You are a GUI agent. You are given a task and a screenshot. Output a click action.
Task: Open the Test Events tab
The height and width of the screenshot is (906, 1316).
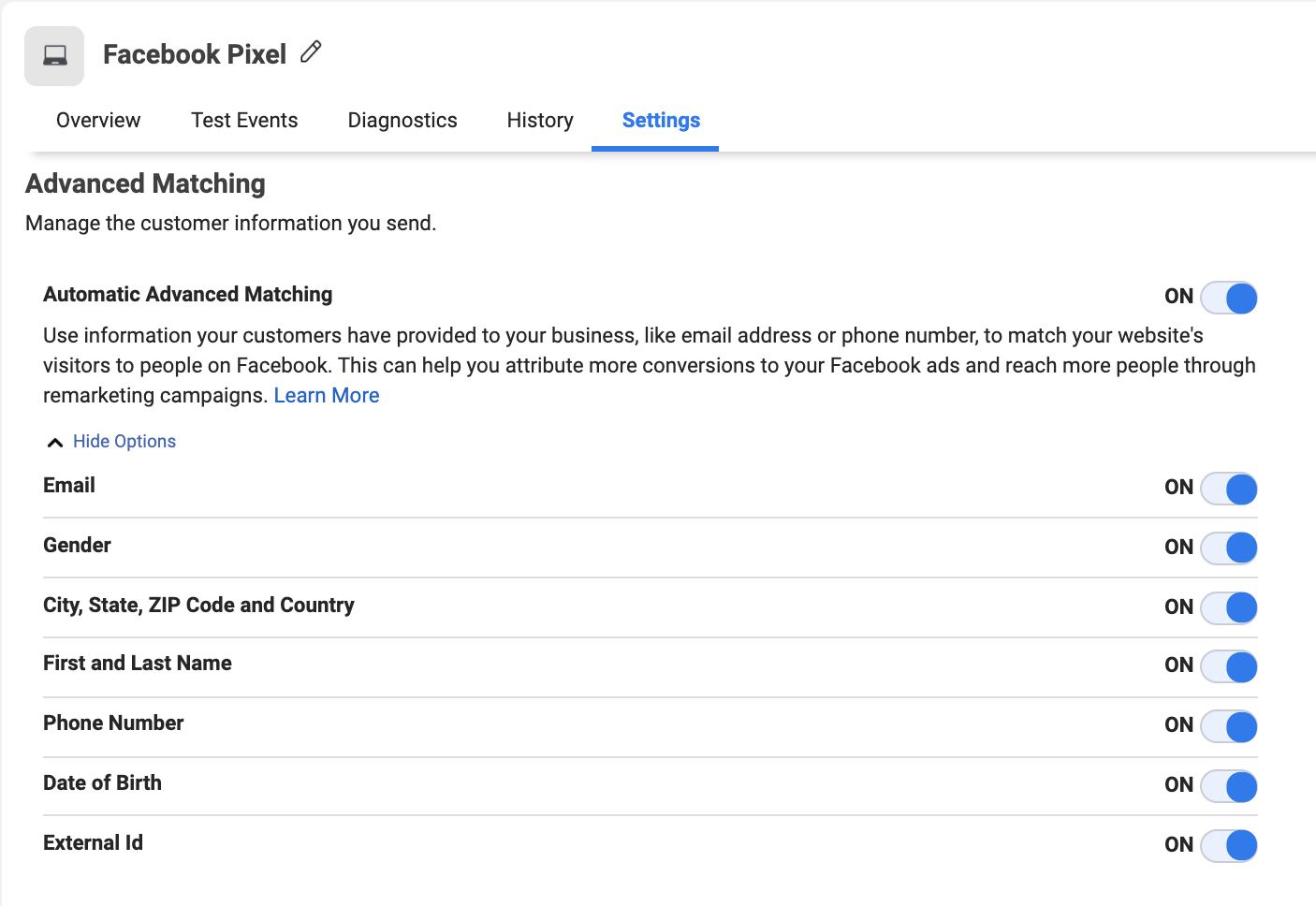244,121
